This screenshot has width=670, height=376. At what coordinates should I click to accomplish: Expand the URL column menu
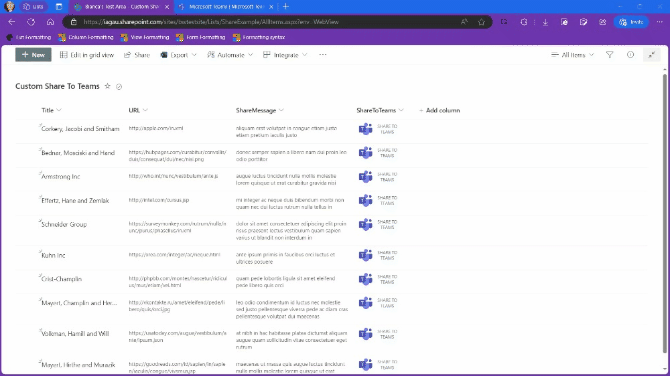[x=145, y=110]
